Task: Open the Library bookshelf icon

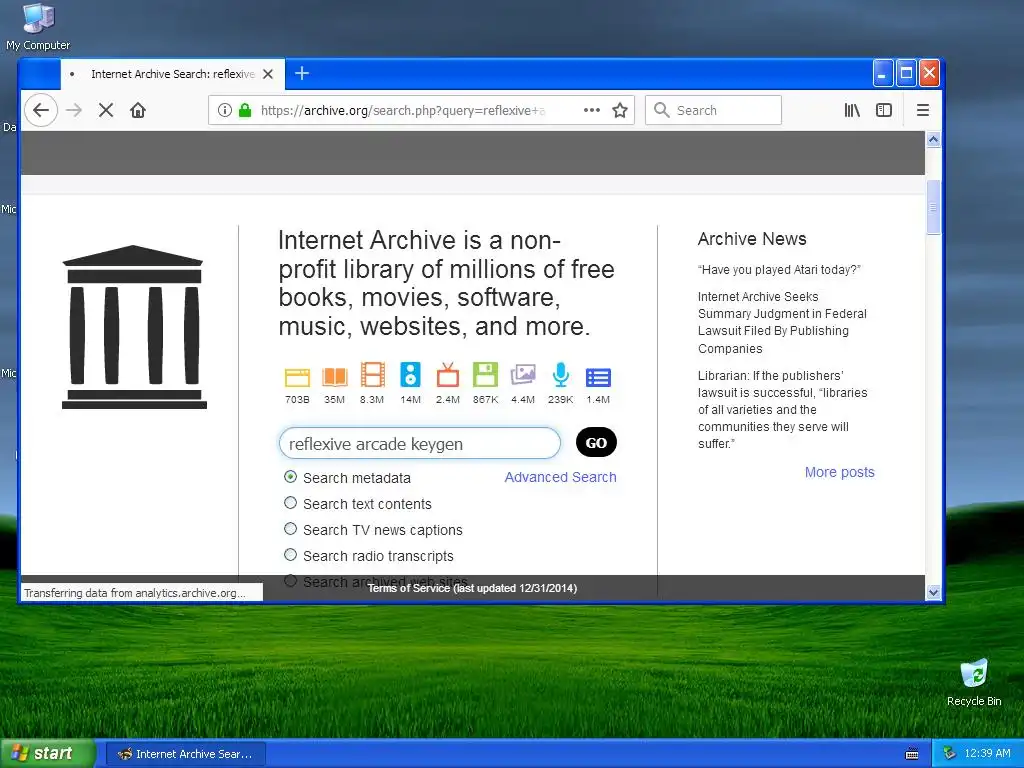Action: [x=852, y=110]
